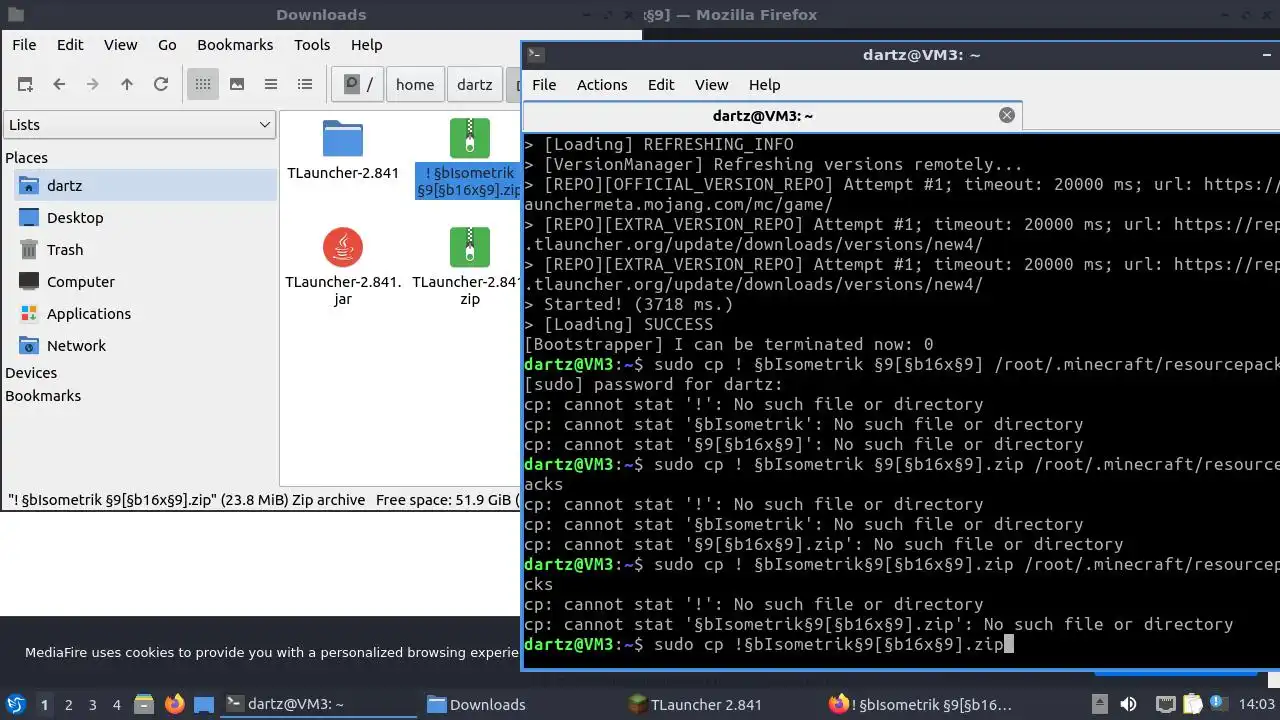Go back in the file manager
Image resolution: width=1280 pixels, height=720 pixels.
[59, 85]
